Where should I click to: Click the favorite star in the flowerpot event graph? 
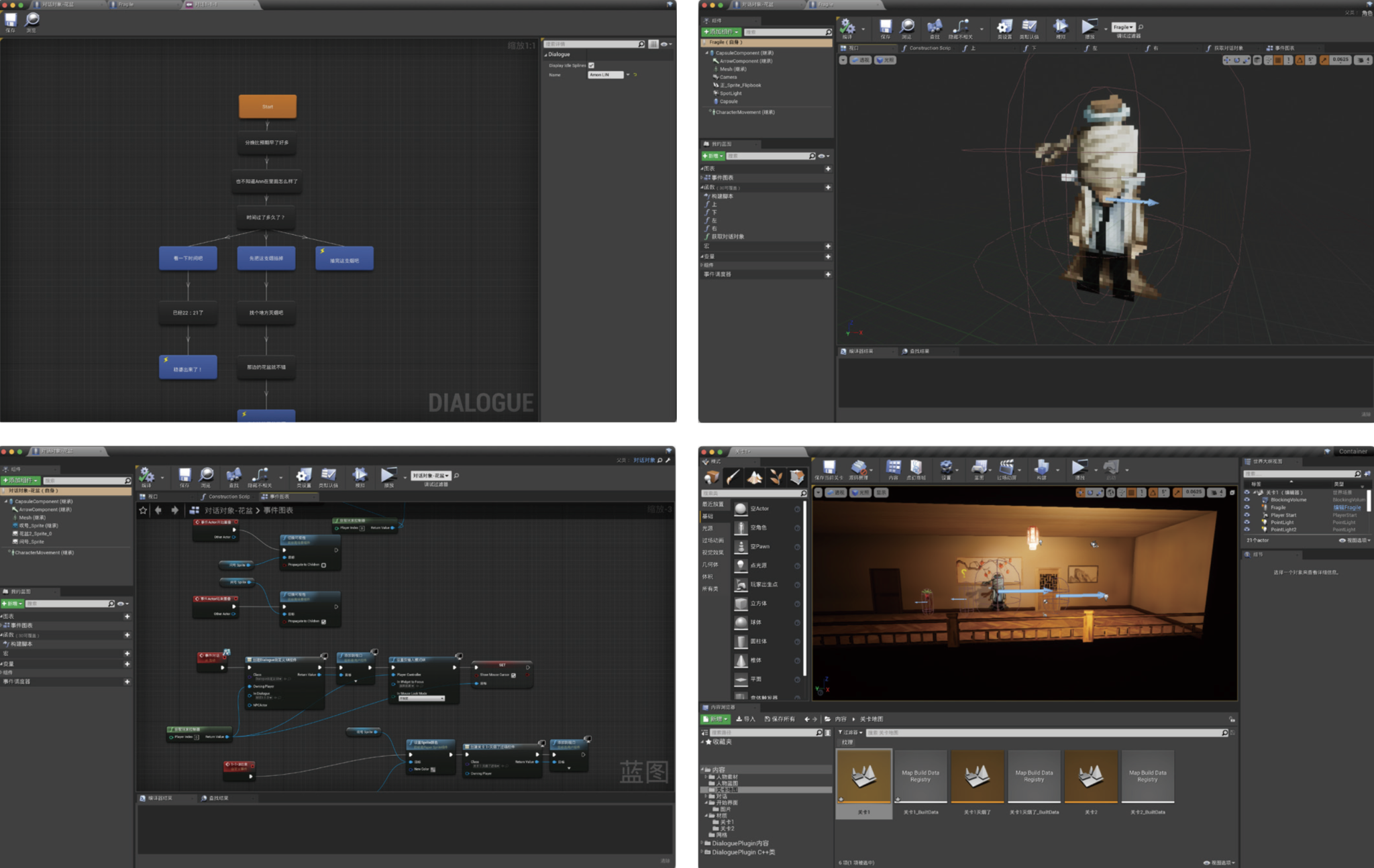tap(143, 510)
